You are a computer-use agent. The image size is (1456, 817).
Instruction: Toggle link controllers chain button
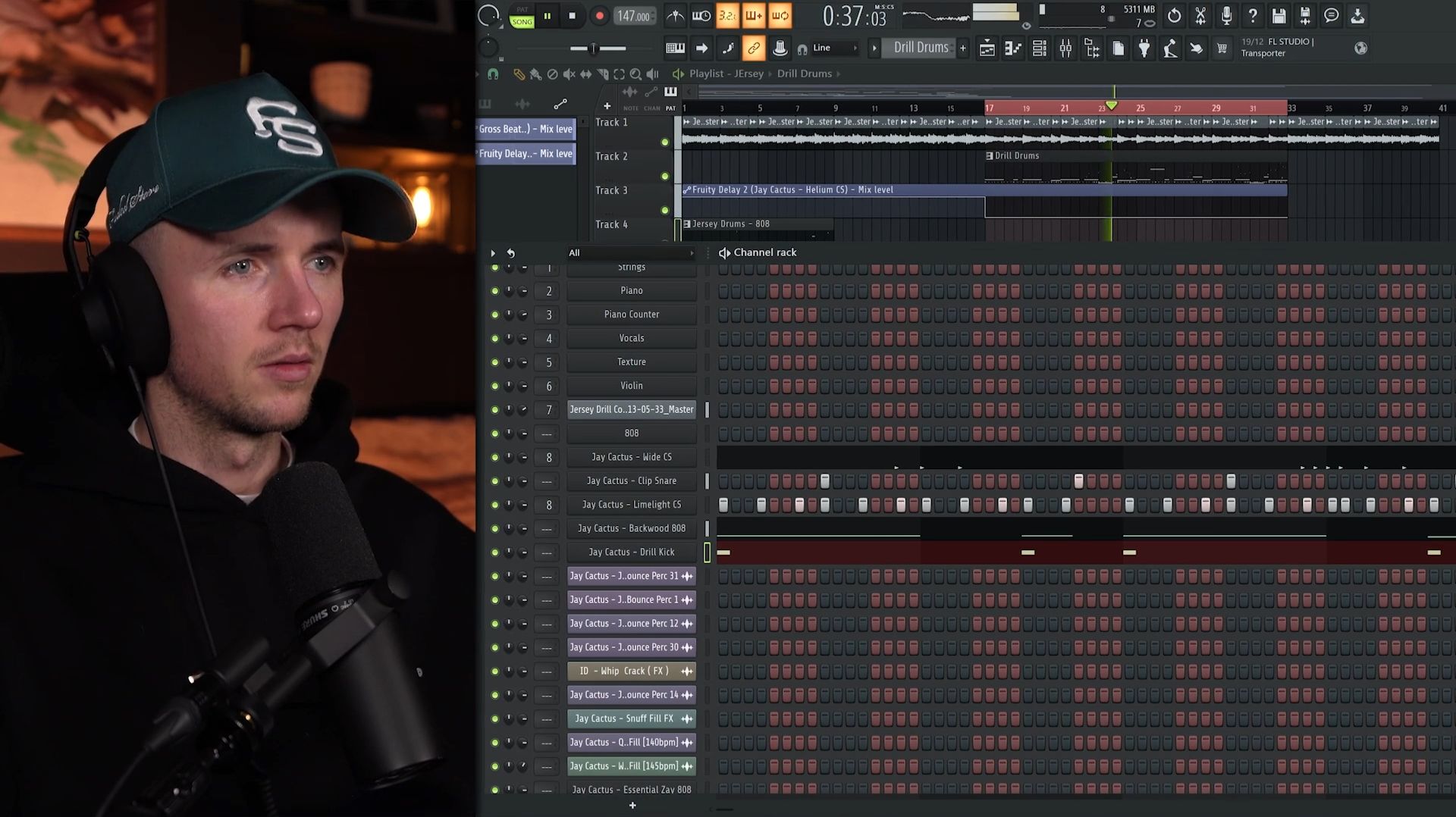click(x=754, y=49)
